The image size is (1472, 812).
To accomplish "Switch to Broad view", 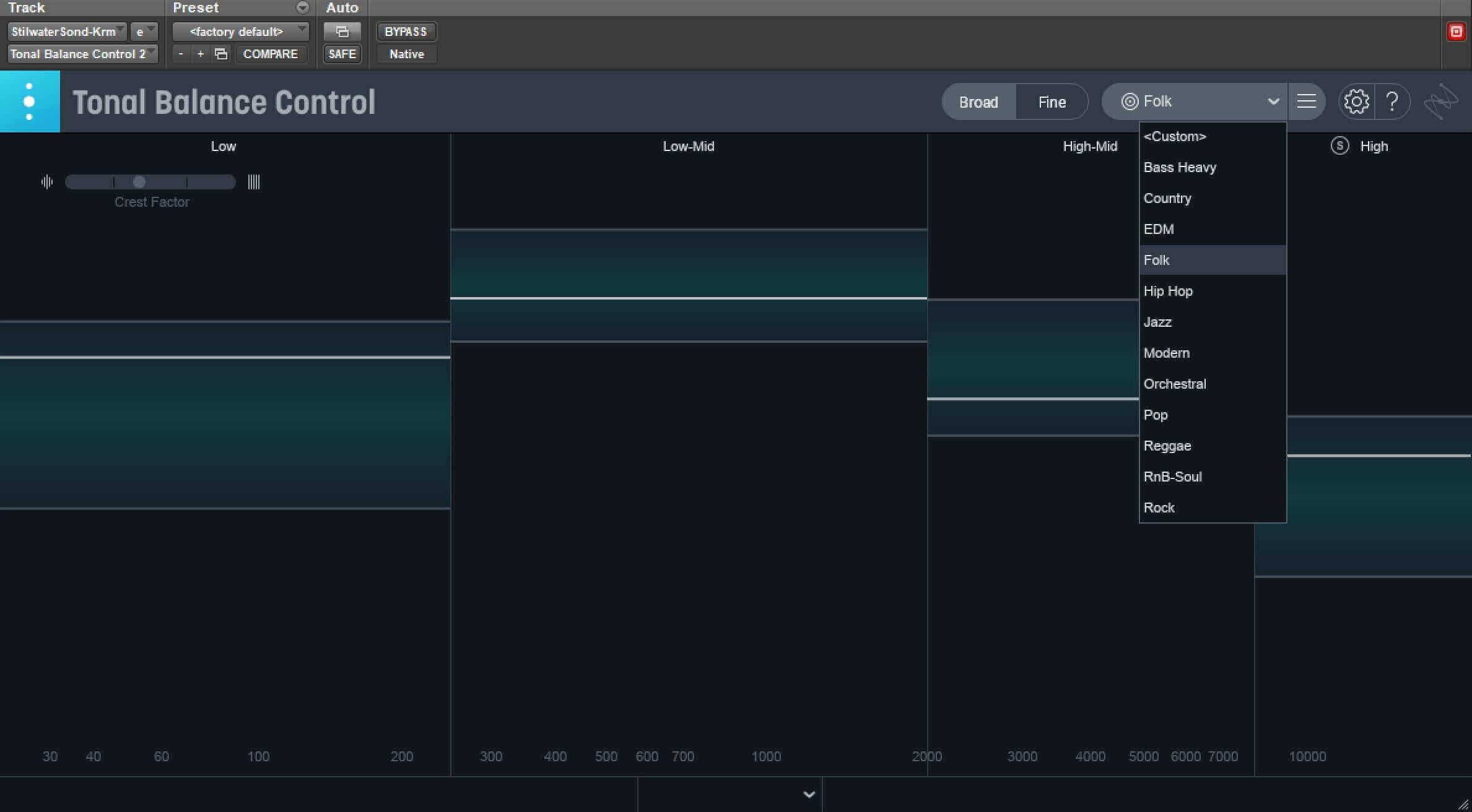I will [x=978, y=101].
